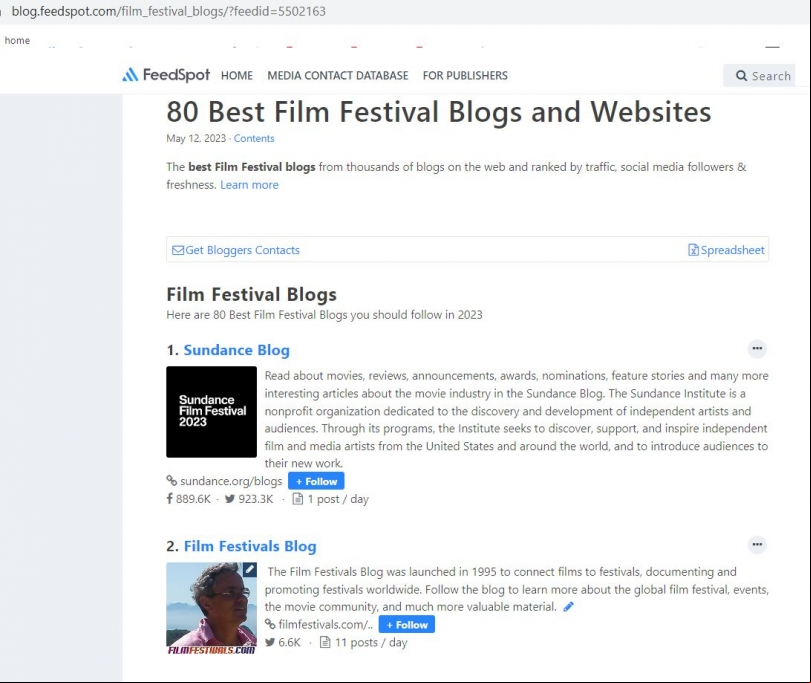The height and width of the screenshot is (683, 811).
Task: Open the Spreadsheet export link
Action: coord(726,250)
